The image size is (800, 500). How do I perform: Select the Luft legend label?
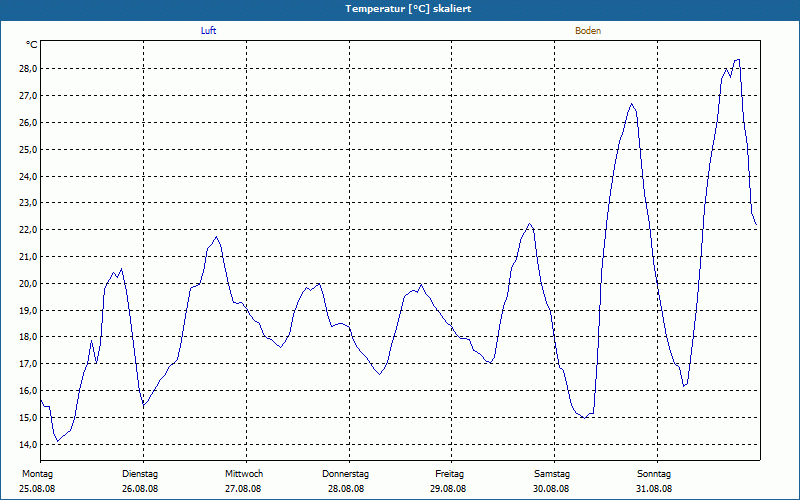208,31
